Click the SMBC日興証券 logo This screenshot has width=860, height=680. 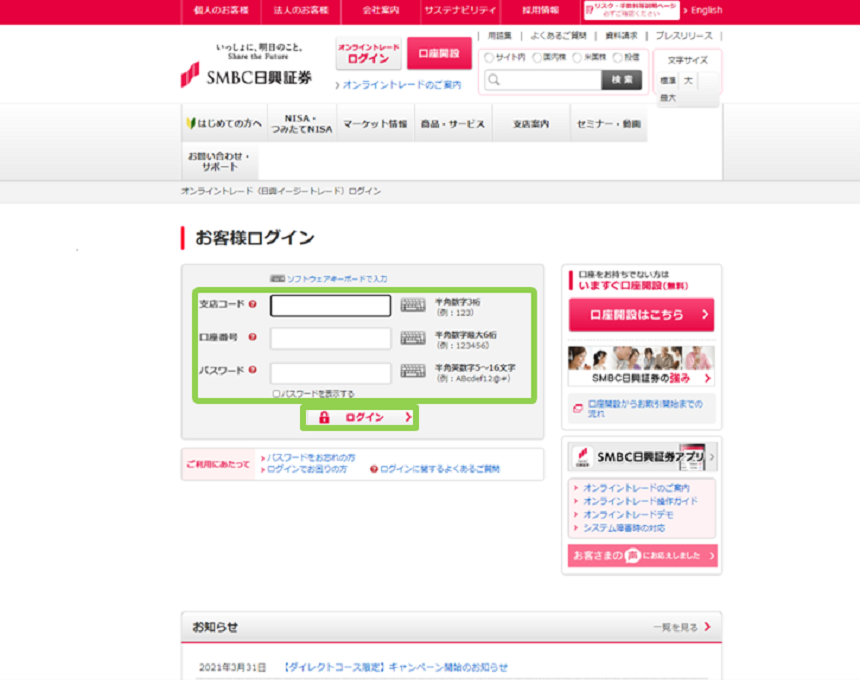[x=246, y=76]
